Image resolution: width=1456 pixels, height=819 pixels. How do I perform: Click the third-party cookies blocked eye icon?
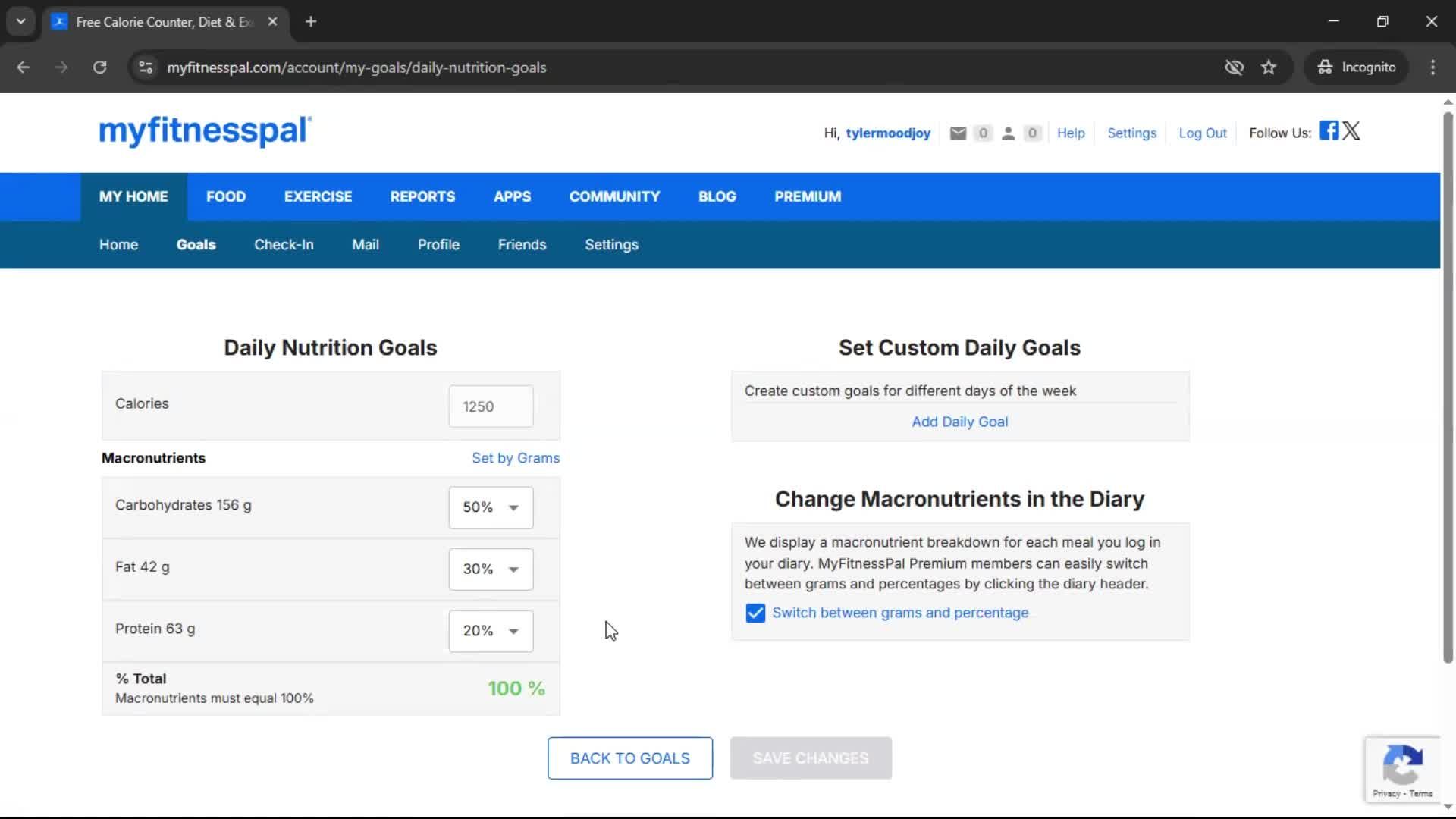pos(1234,67)
